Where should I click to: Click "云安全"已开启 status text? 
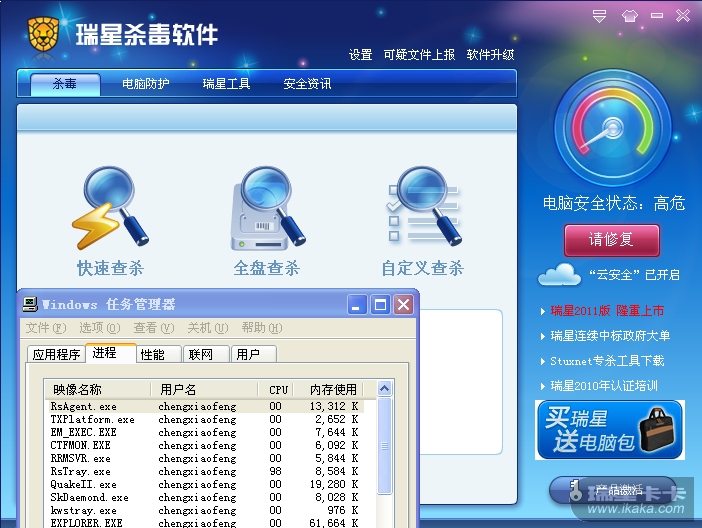[x=634, y=275]
